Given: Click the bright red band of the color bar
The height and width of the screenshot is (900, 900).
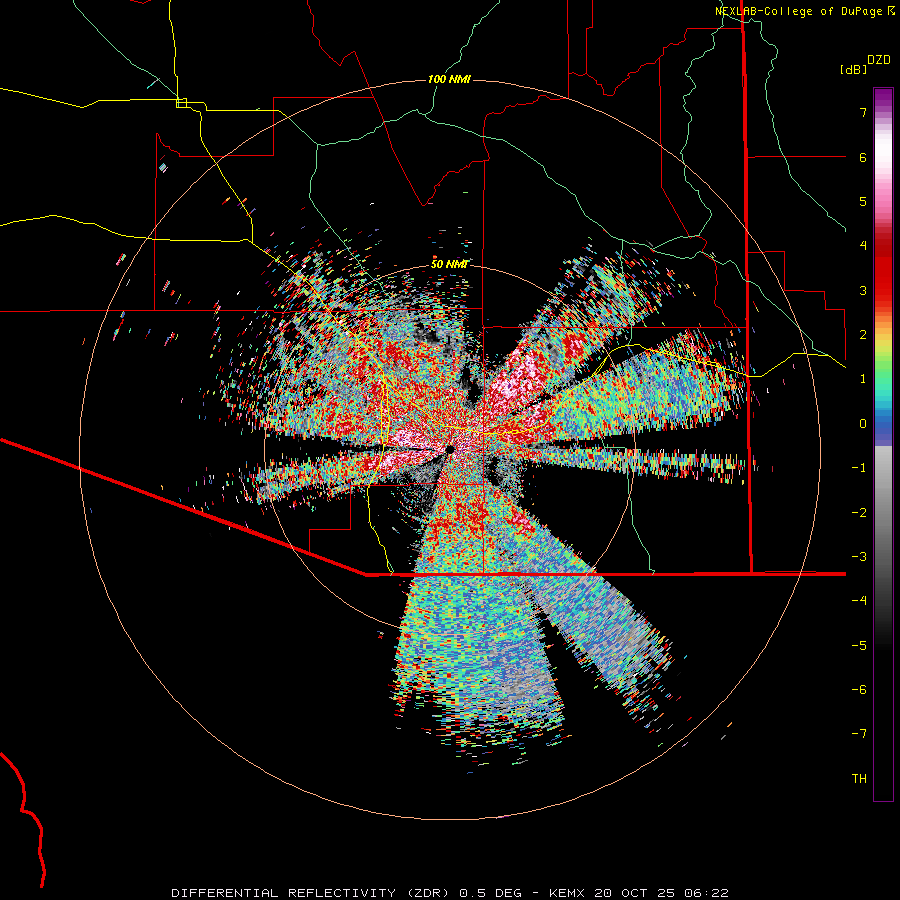Looking at the screenshot, I should point(883,276).
